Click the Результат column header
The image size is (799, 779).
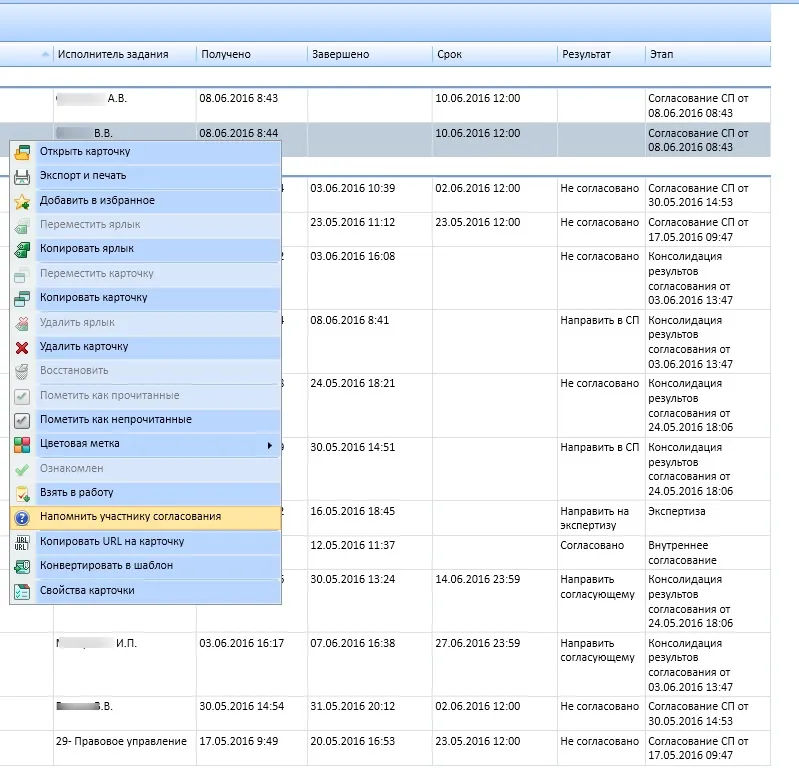(x=586, y=54)
